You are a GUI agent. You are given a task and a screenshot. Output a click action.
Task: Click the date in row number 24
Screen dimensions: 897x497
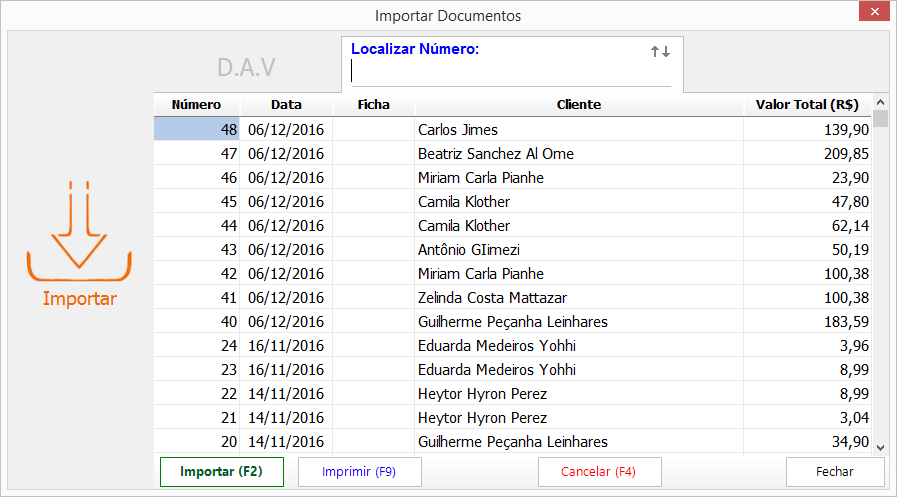click(286, 346)
